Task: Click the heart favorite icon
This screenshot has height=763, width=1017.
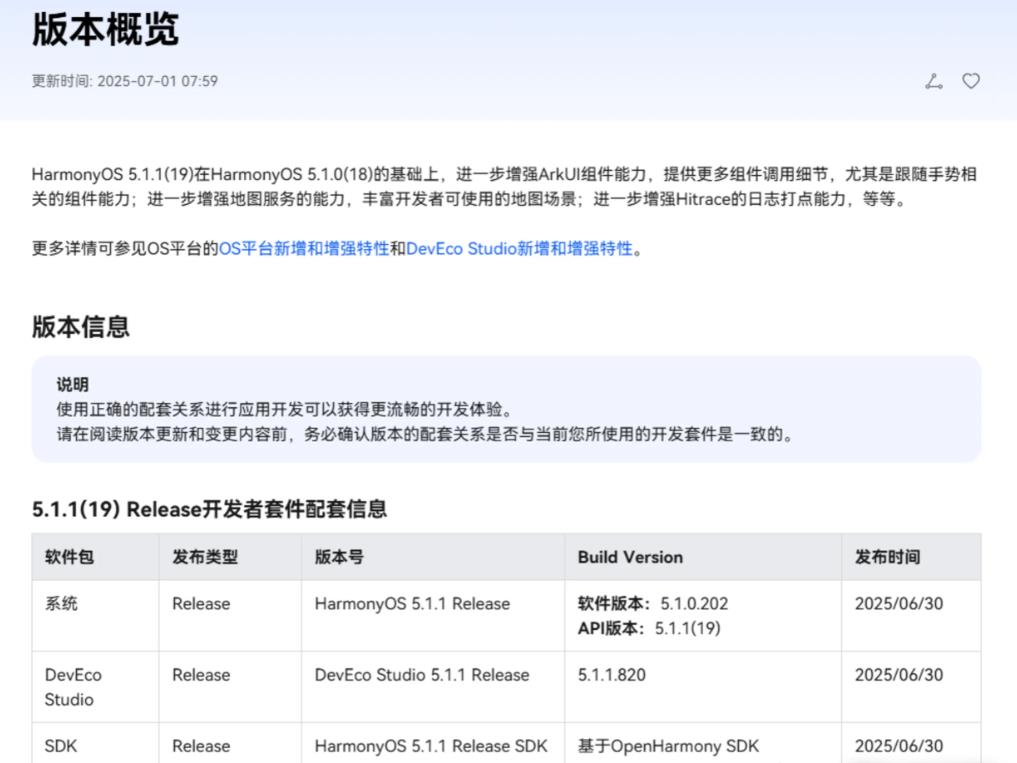Action: point(971,81)
